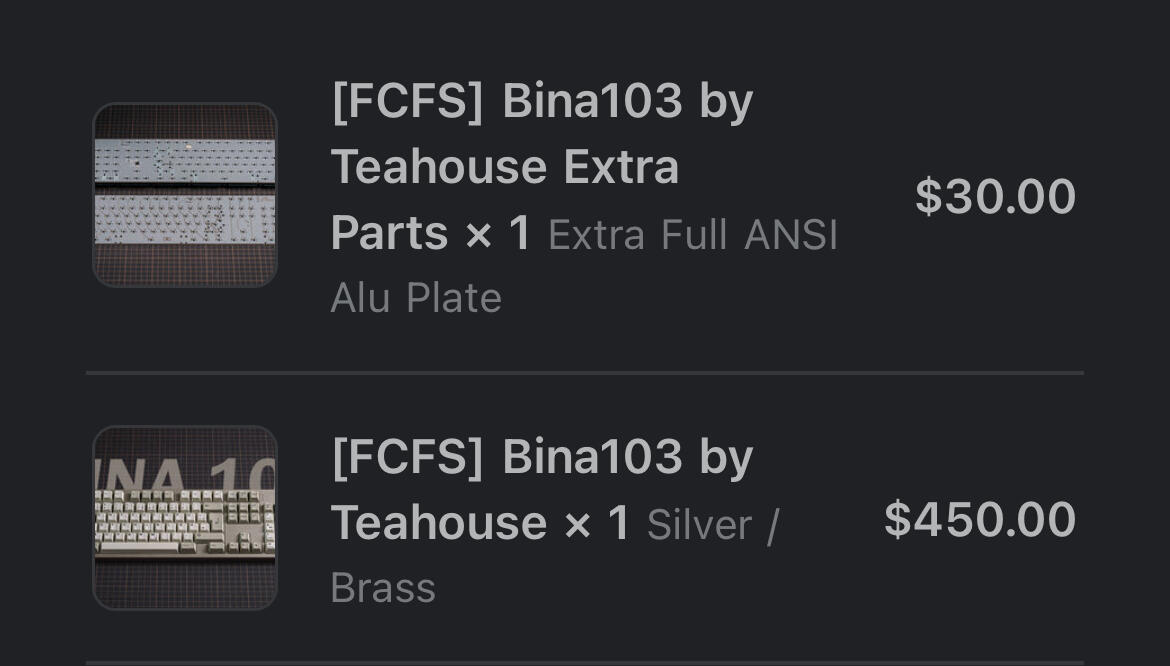Open the Bina103 keyboard product thumbnail

(185, 518)
